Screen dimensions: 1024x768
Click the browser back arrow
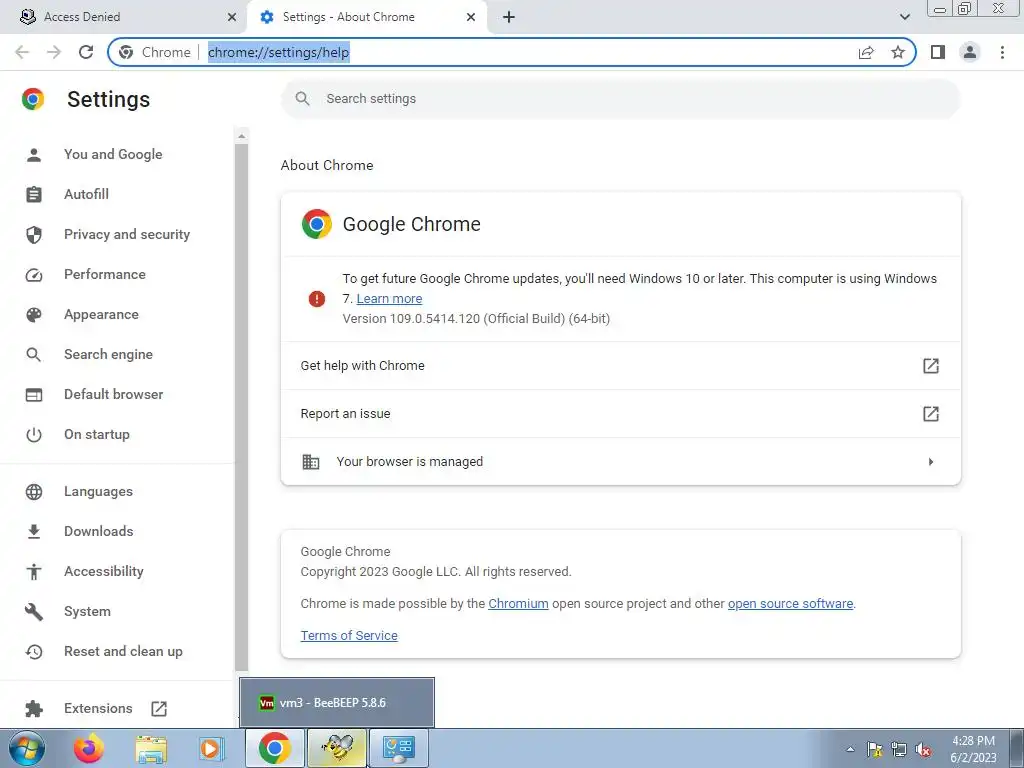pos(22,52)
